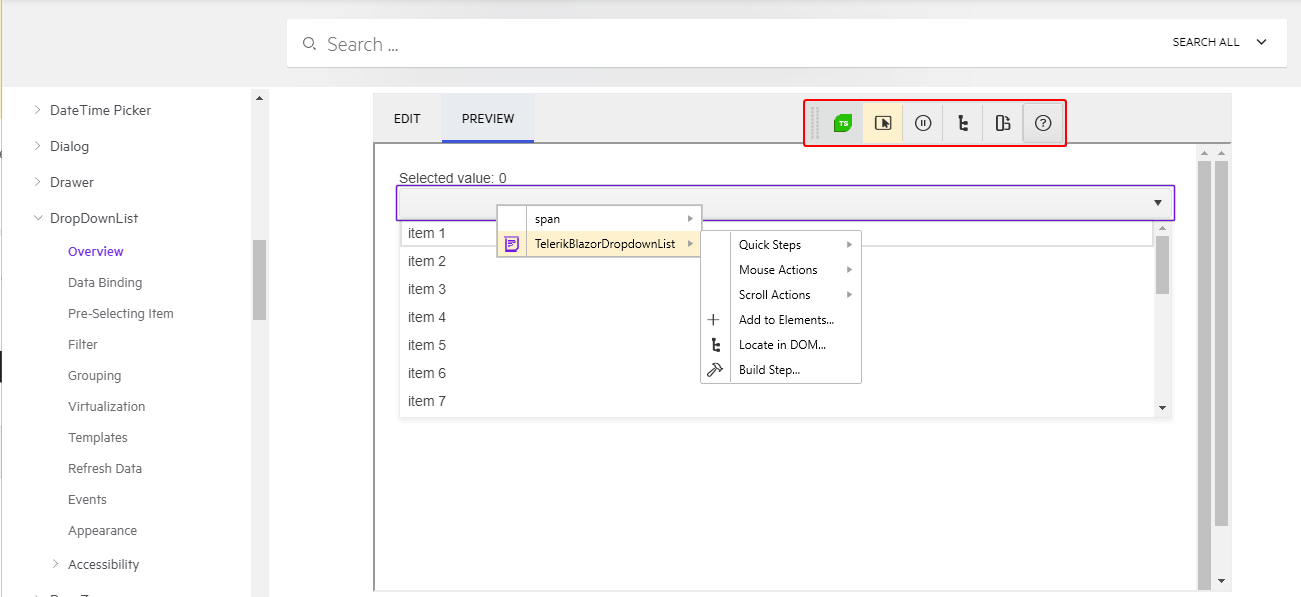Click the recorder toolbar drag grip handle
This screenshot has width=1301, height=597.
point(815,123)
